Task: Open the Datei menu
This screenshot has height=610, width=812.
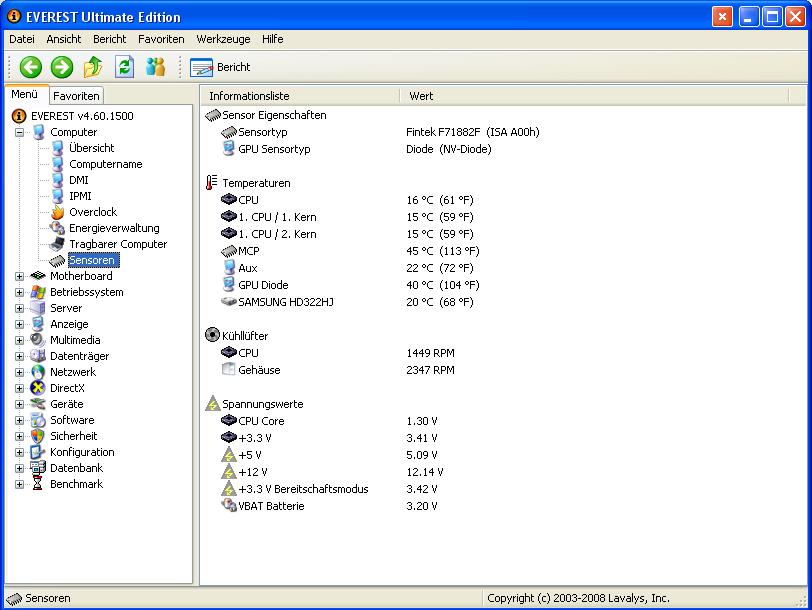Action: [22, 39]
